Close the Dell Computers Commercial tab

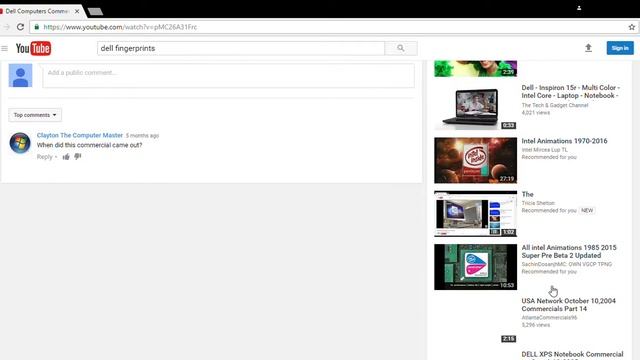coord(77,11)
